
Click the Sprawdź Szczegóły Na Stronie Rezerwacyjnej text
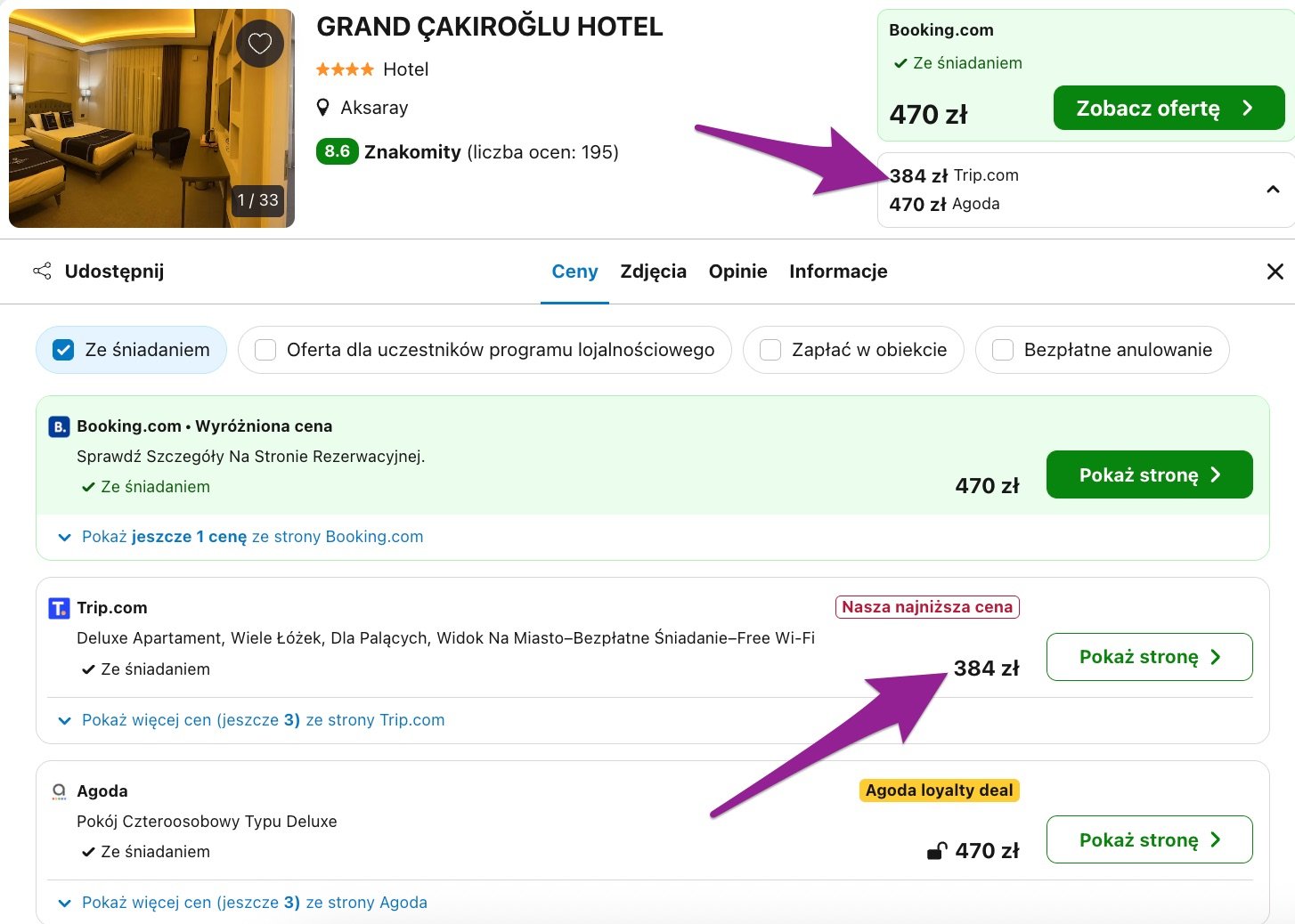click(251, 457)
